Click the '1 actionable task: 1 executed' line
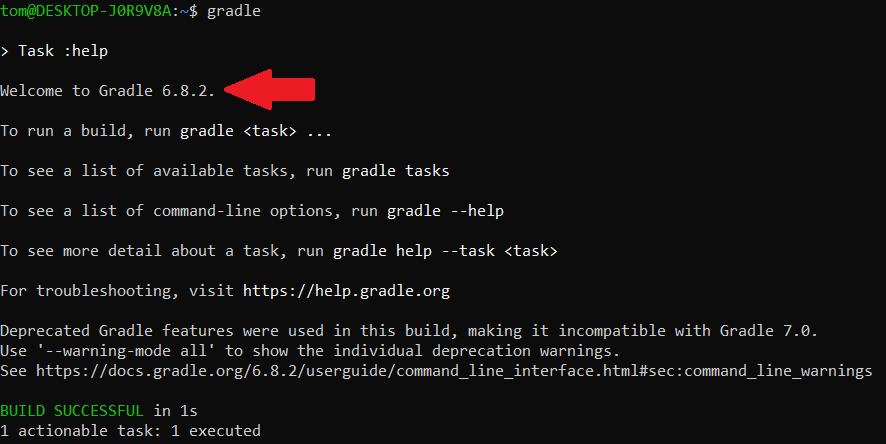 tap(130, 431)
